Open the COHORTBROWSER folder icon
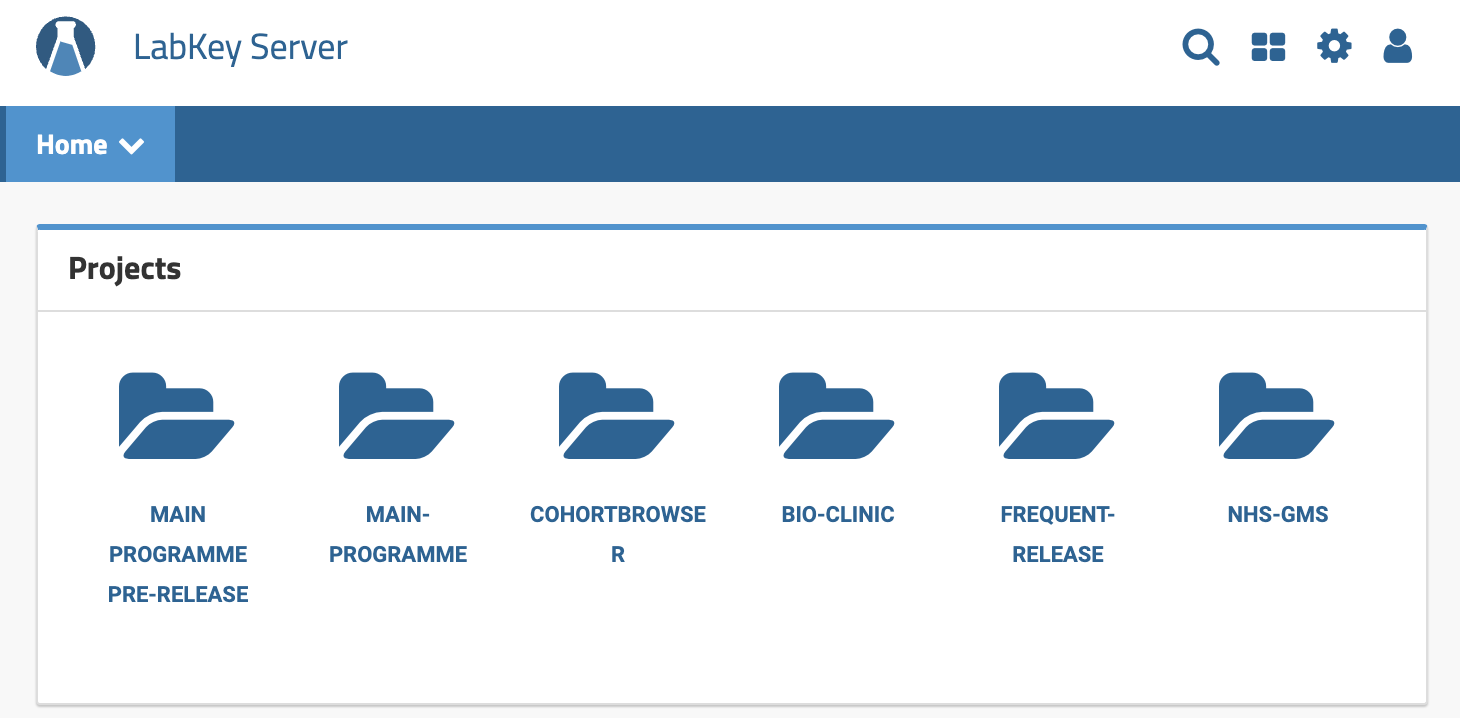The image size is (1460, 718). 617,416
